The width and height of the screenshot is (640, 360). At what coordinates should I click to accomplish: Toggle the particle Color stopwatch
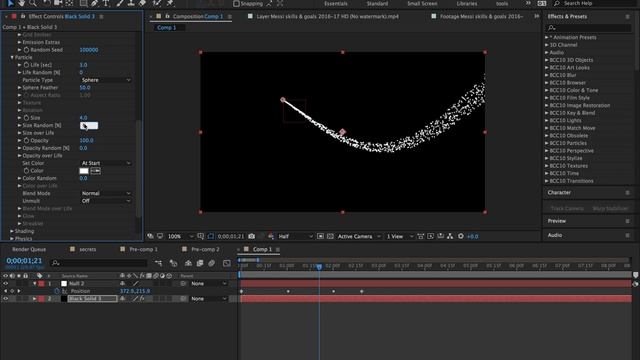tap(26, 171)
